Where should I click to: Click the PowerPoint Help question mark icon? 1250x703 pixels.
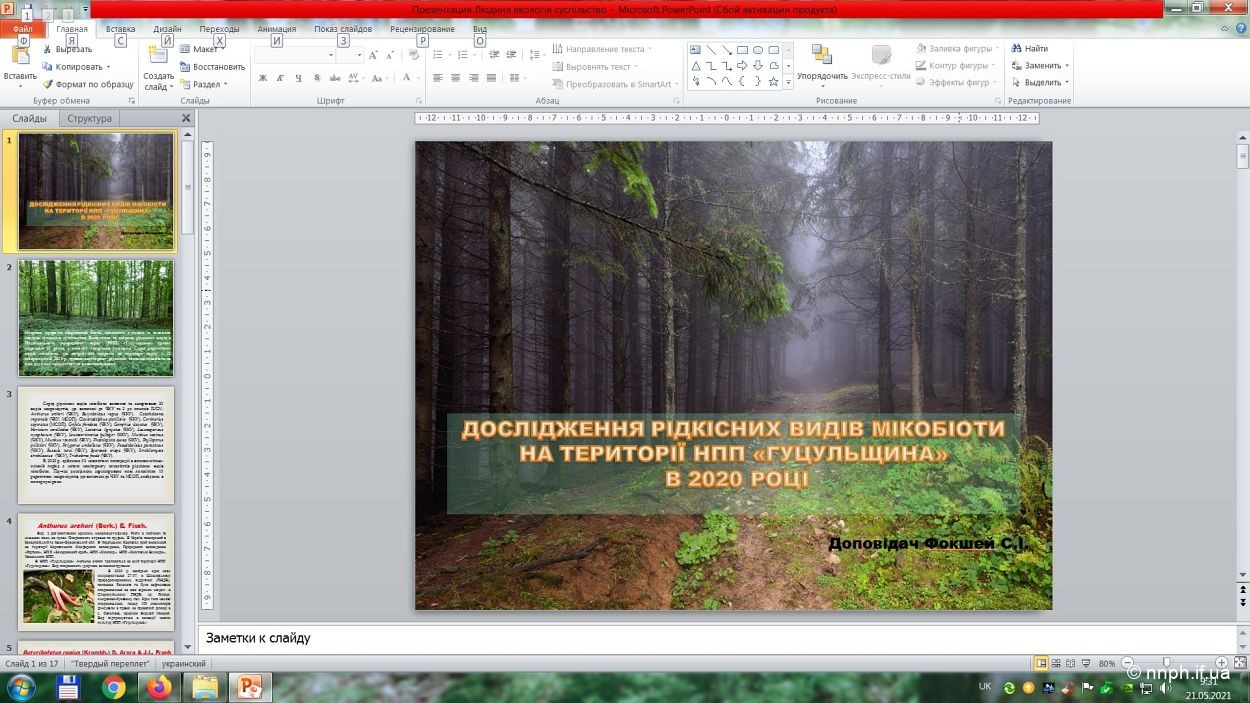(1239, 30)
